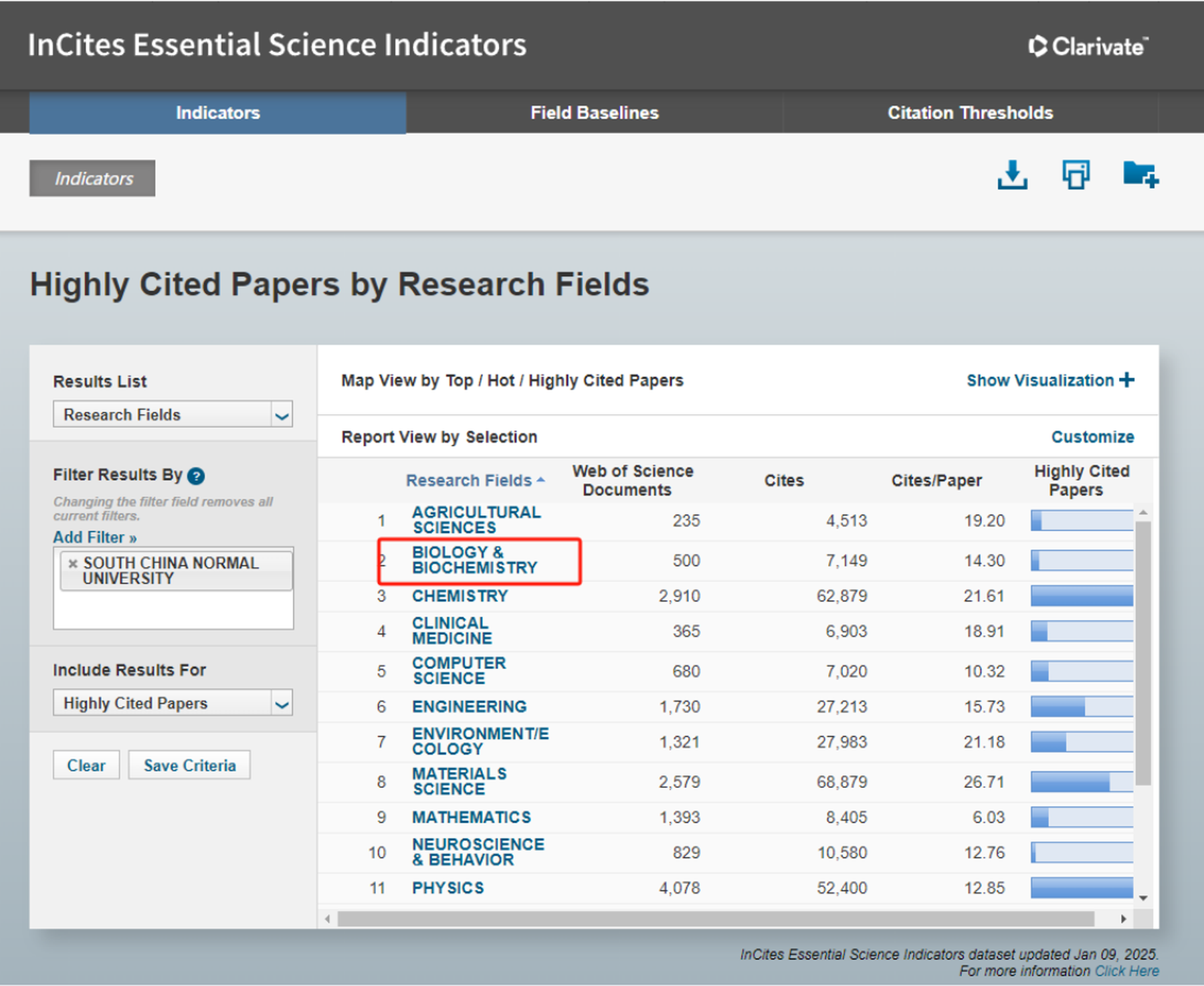Viewport: 1204px width, 986px height.
Task: Open 'Click Here' more information link
Action: [1126, 971]
